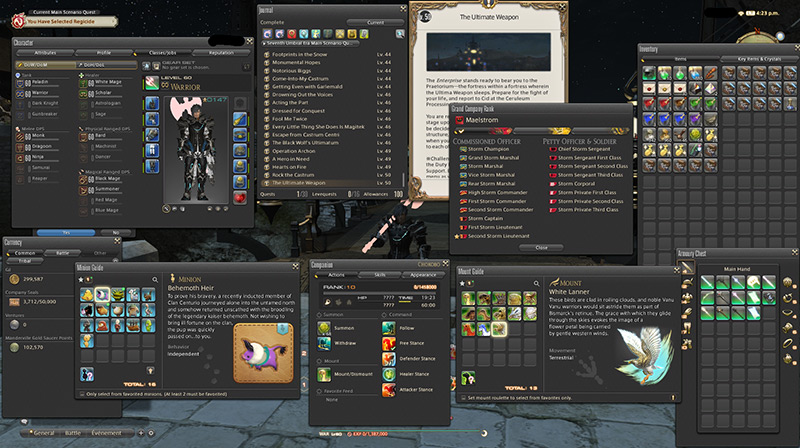Viewport: 800px width, 448px height.
Task: Click the Behemoth Heir minion portrait thumbnail
Action: 263,353
